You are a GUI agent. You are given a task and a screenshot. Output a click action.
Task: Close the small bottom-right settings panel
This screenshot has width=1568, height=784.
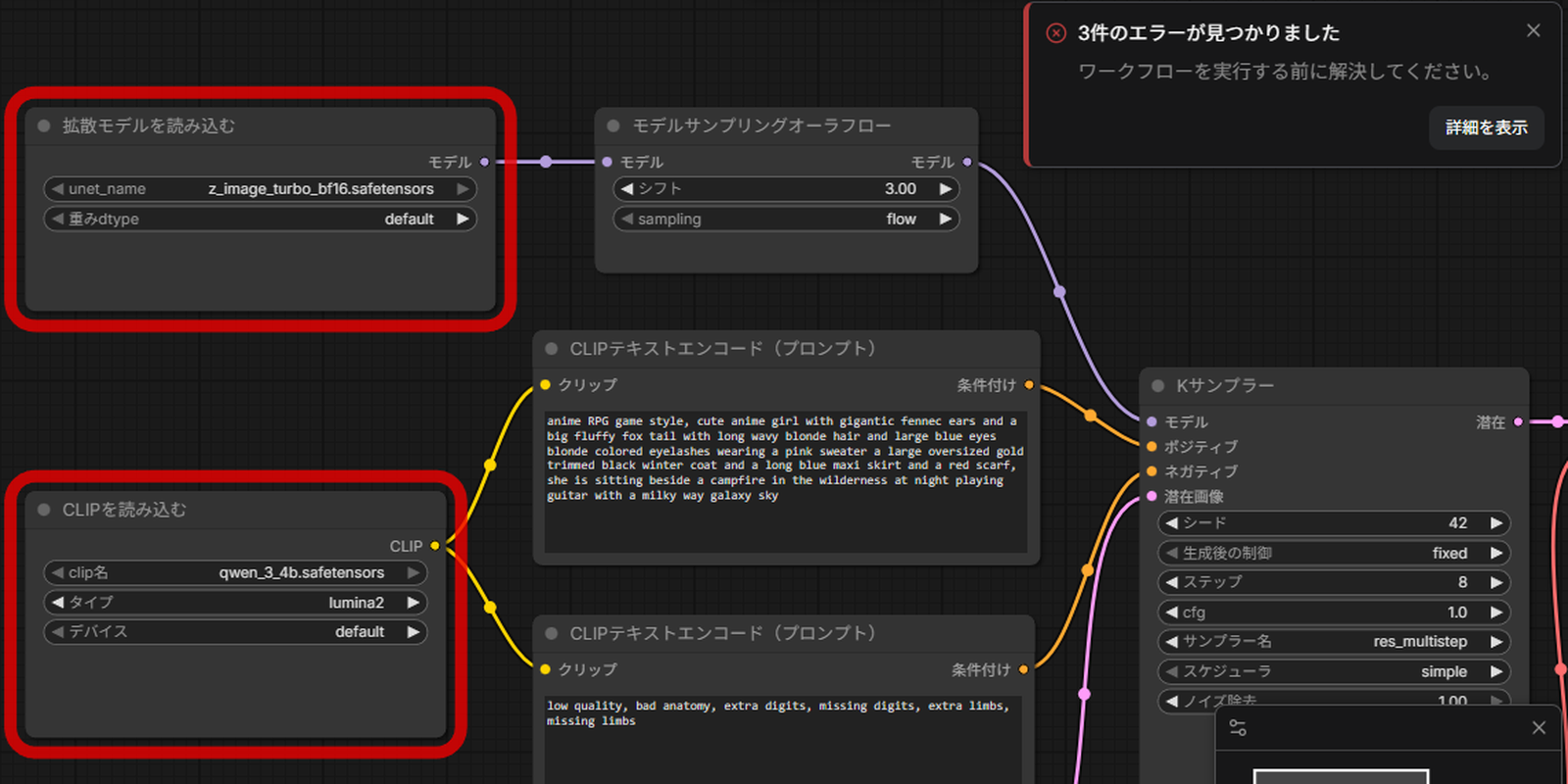(1539, 727)
